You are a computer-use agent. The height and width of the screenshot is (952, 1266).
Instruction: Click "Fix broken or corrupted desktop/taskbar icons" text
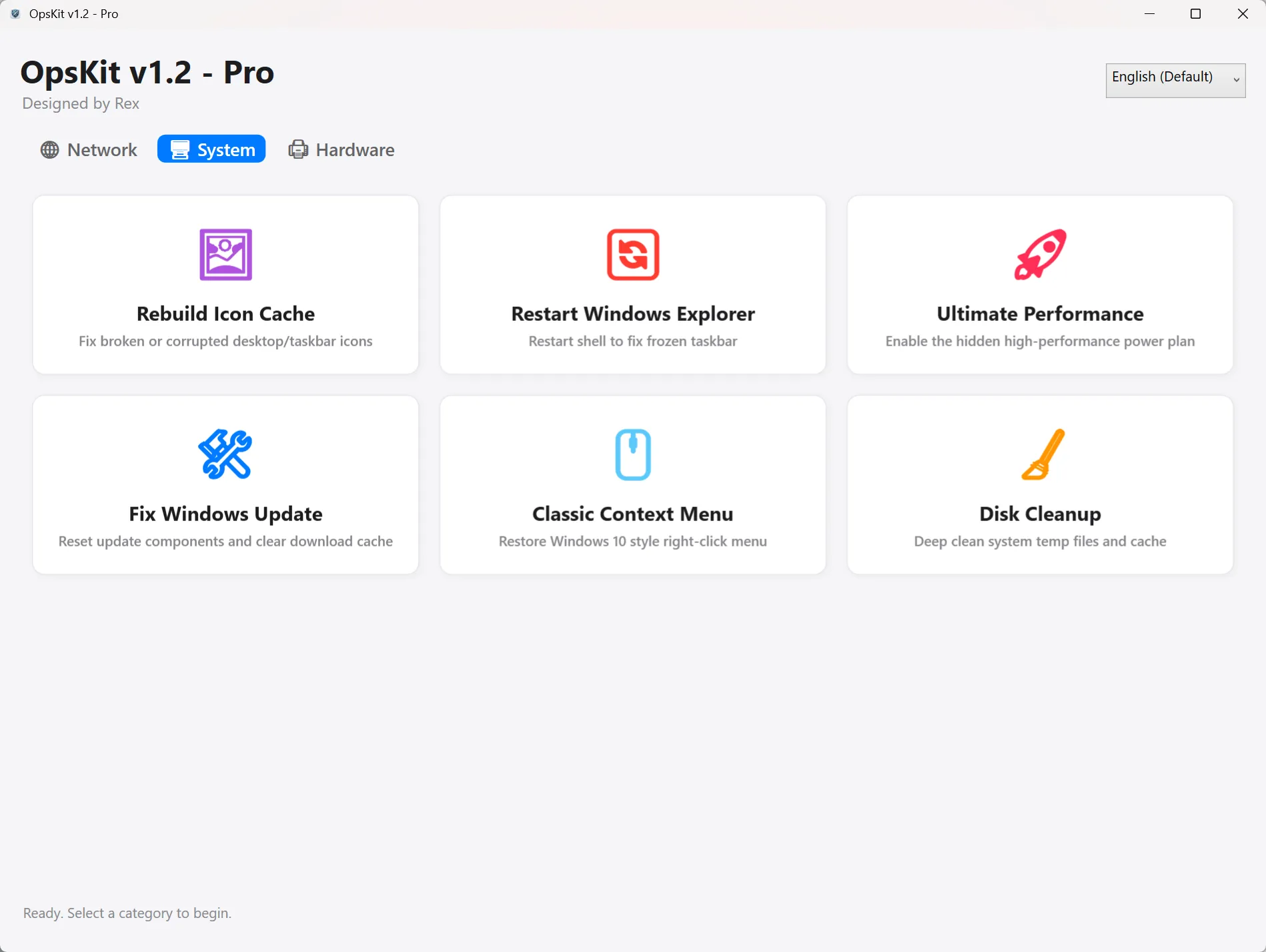225,341
